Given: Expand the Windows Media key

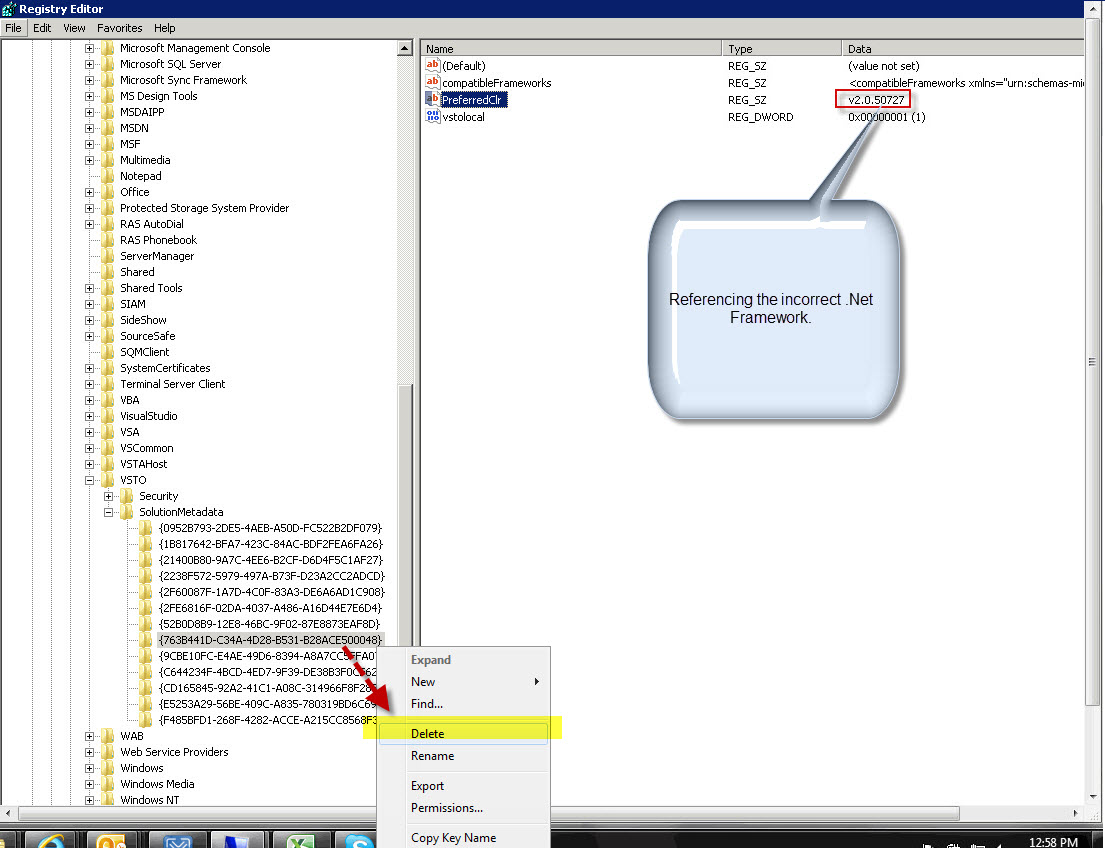Looking at the screenshot, I should [89, 785].
